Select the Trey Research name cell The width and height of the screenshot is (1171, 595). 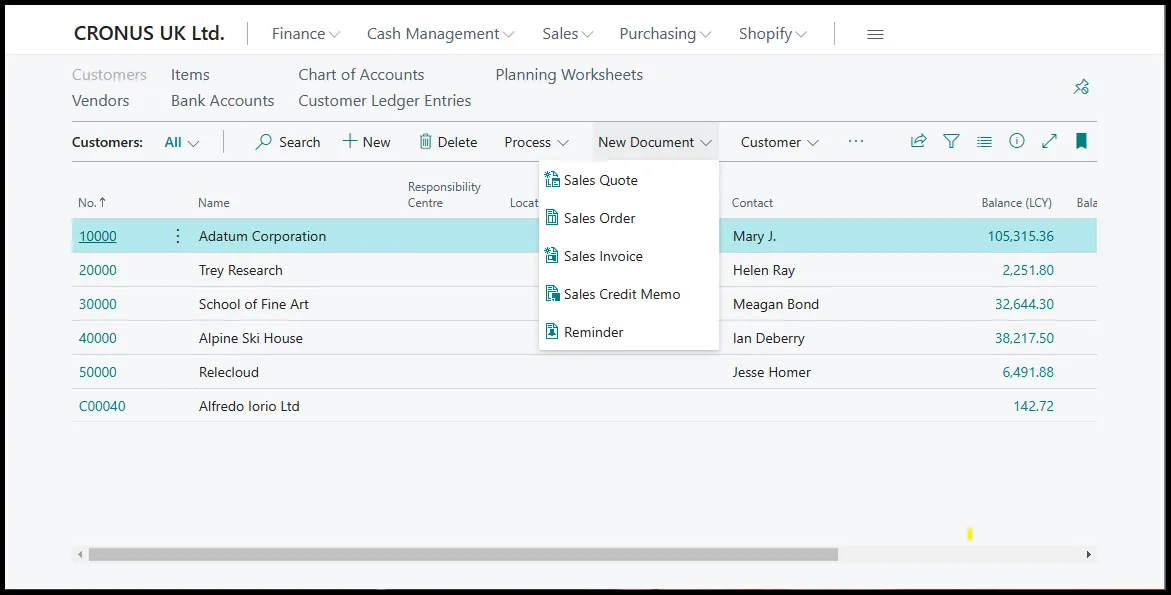tap(240, 270)
